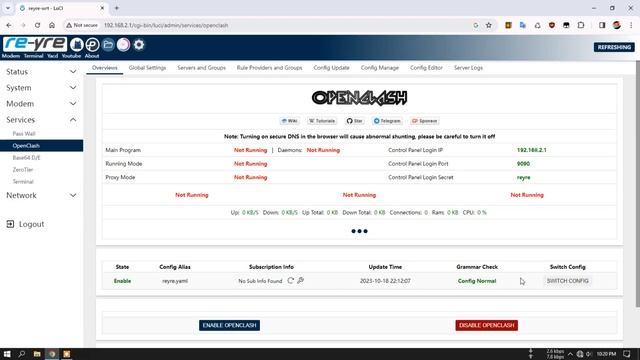Click the reyre.yaml config alias
640x360 pixels.
point(175,281)
